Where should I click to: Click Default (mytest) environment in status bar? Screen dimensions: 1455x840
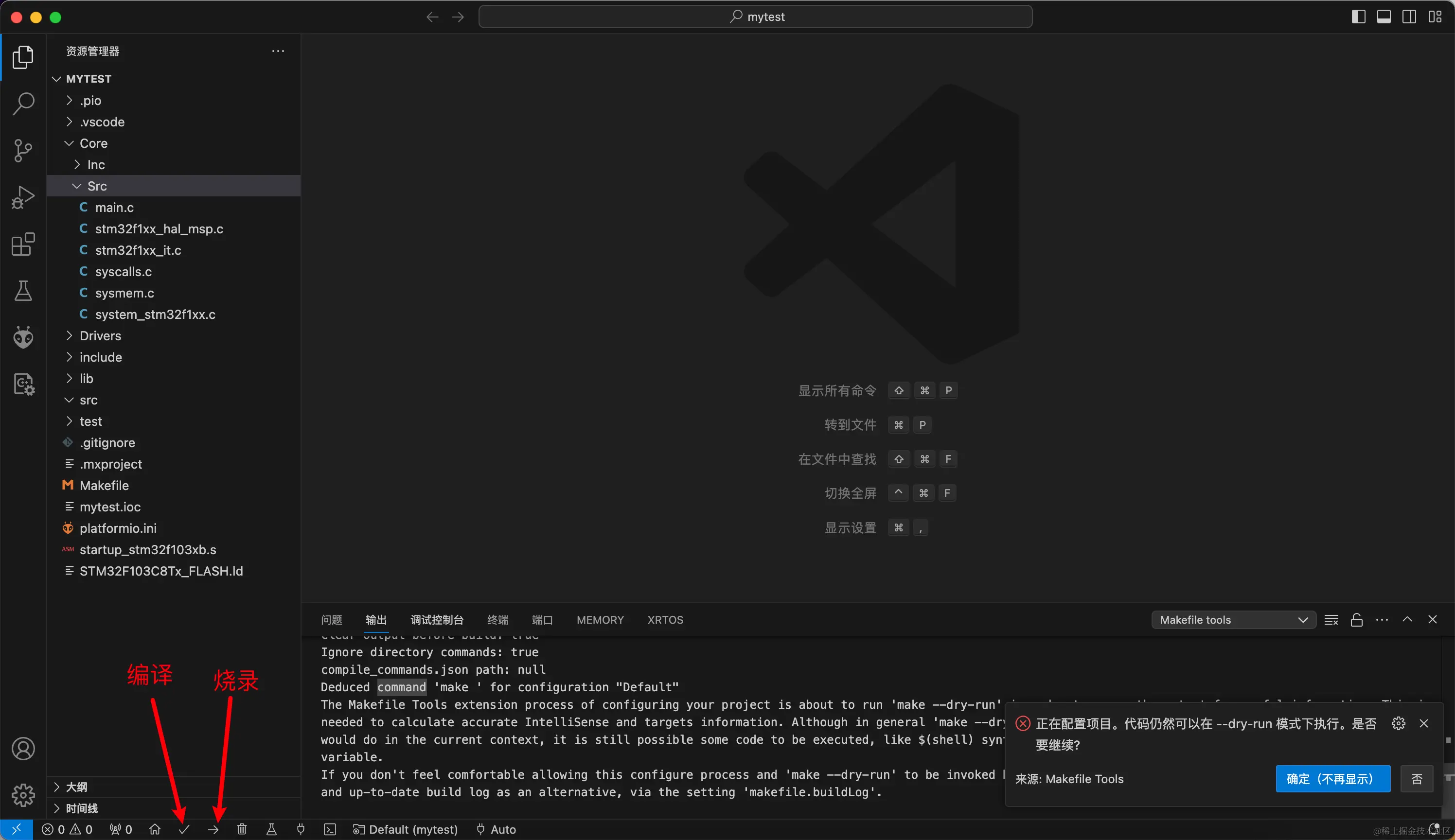pyautogui.click(x=405, y=830)
